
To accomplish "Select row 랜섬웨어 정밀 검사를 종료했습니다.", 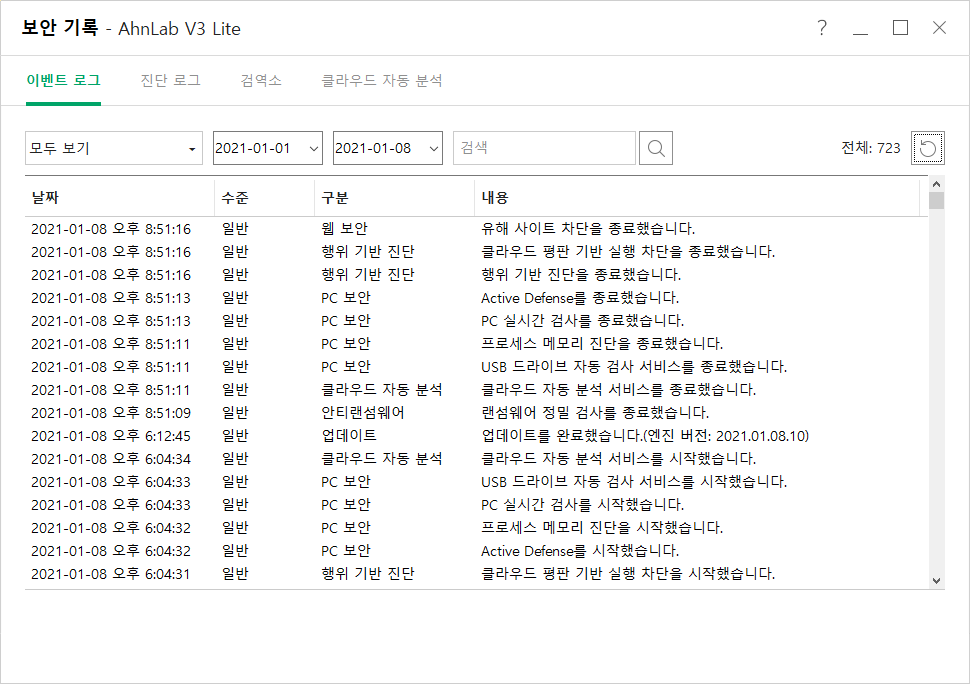I will tap(476, 413).
